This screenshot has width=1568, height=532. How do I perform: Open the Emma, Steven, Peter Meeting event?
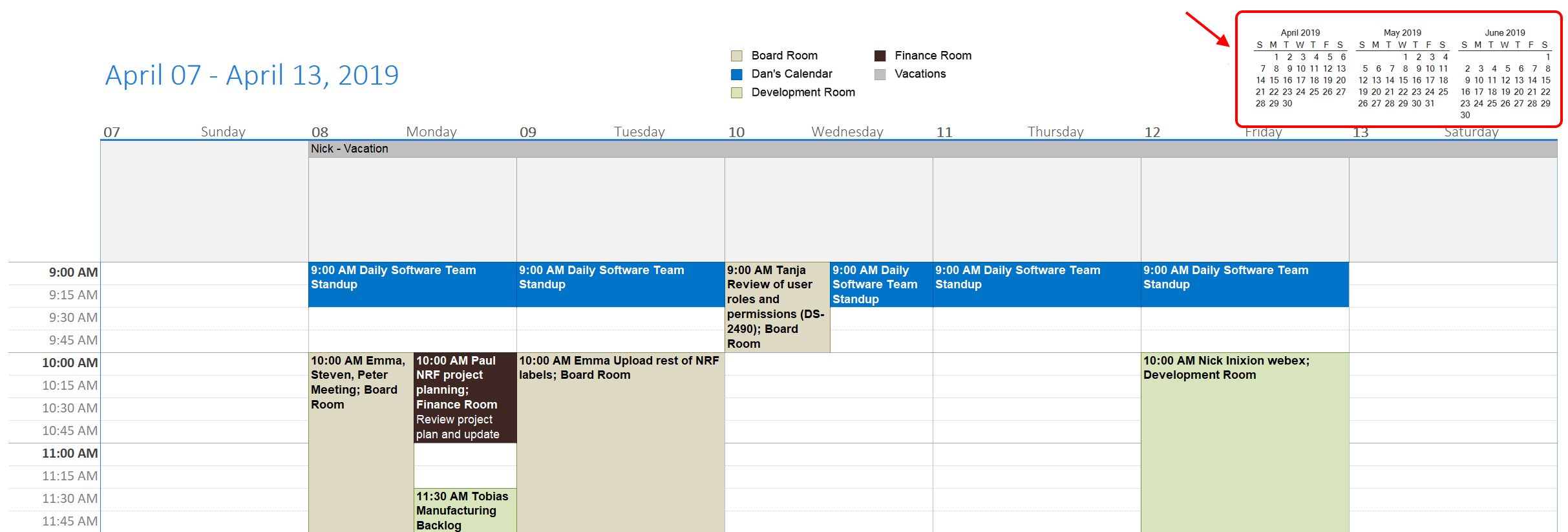tap(361, 442)
